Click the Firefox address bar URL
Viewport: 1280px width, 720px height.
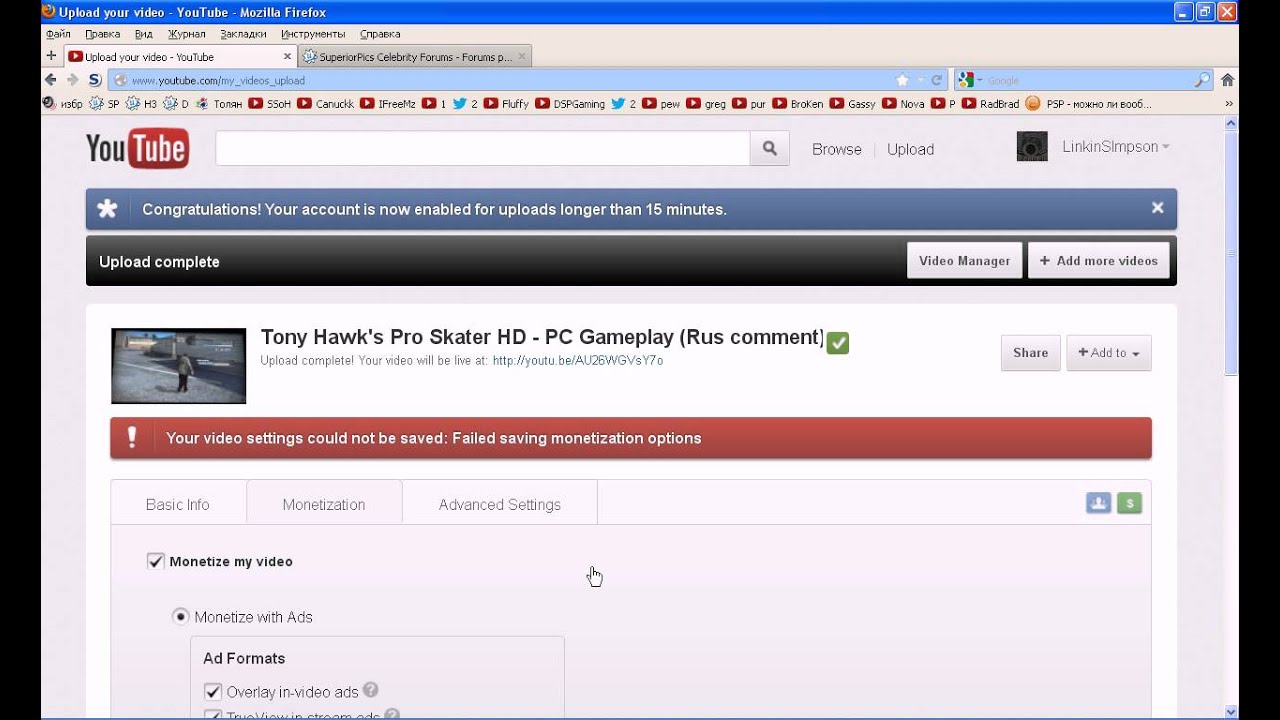point(218,80)
